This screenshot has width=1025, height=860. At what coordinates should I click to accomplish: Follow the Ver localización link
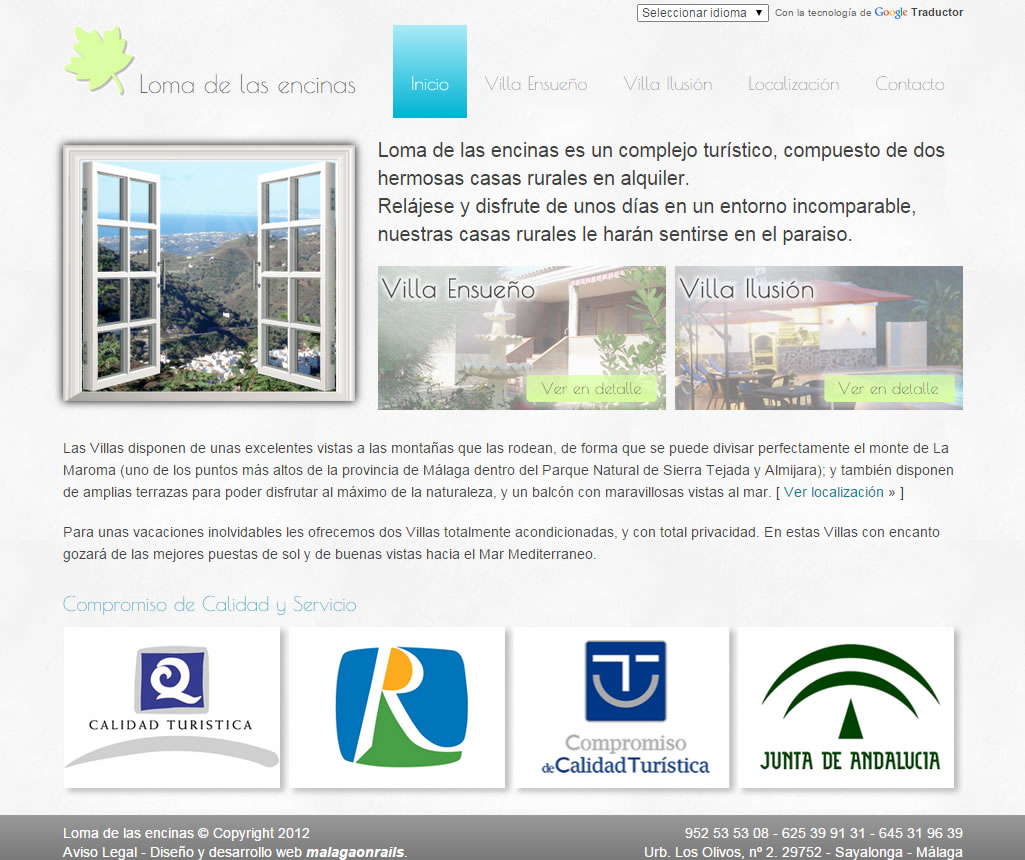(x=833, y=492)
